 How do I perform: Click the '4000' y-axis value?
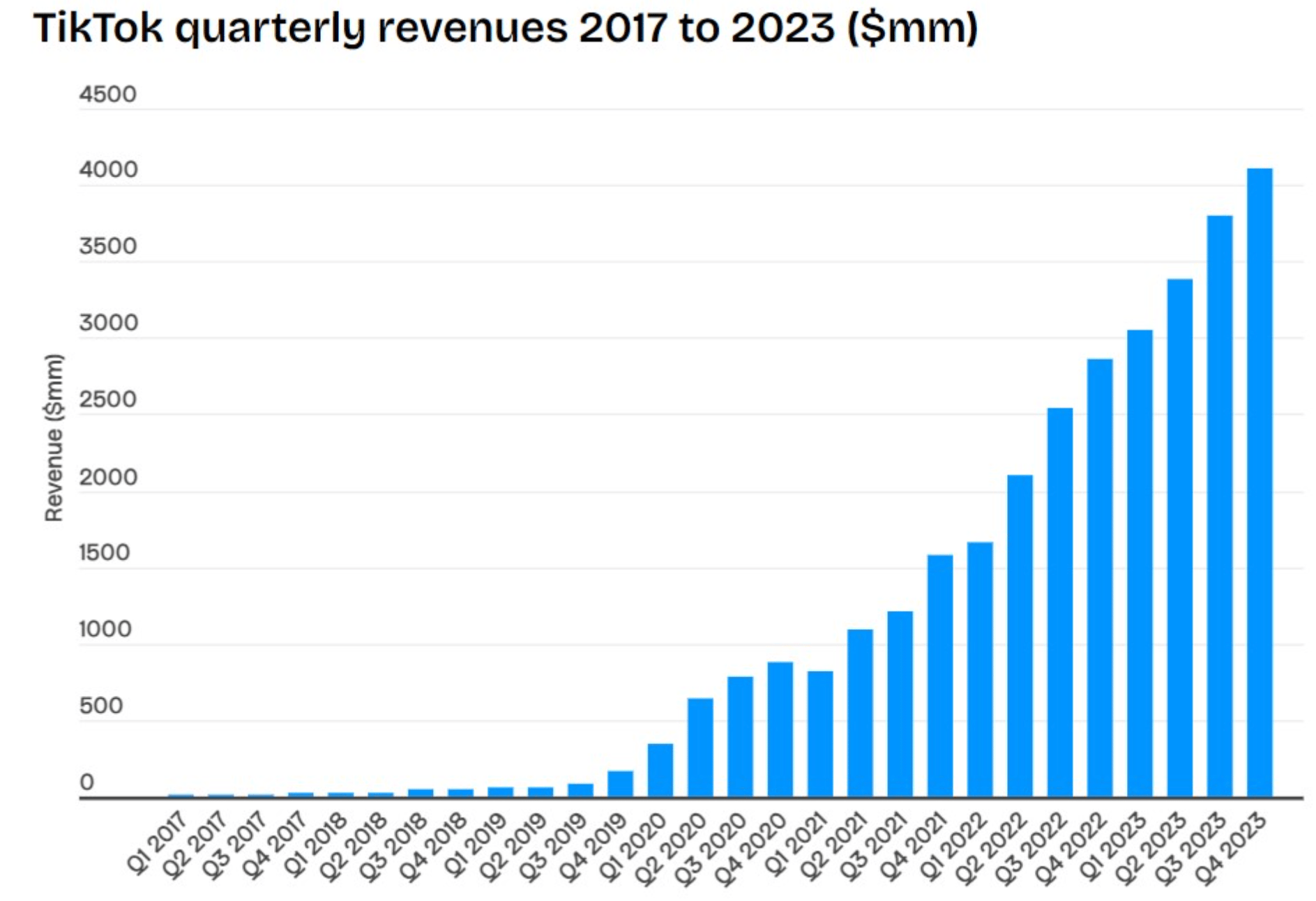coord(108,169)
